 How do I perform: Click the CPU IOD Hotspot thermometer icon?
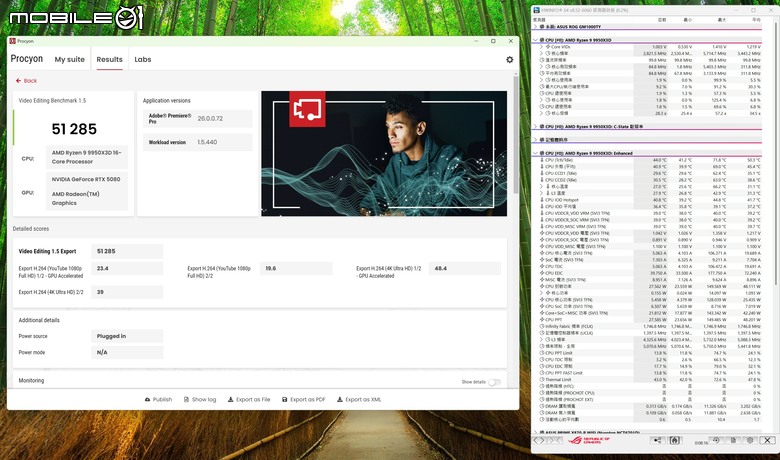point(542,200)
